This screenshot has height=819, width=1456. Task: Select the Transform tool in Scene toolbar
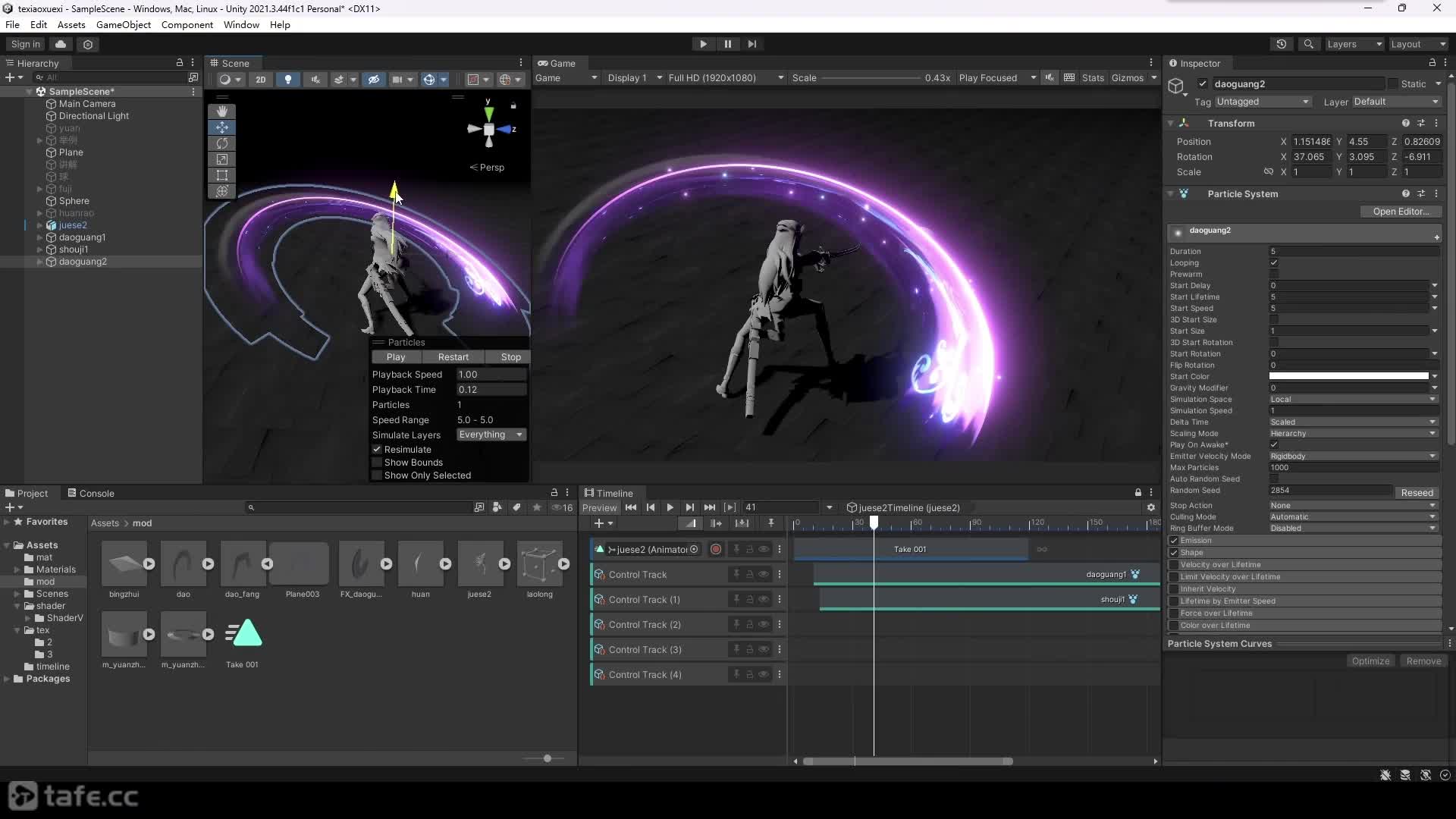click(x=221, y=191)
